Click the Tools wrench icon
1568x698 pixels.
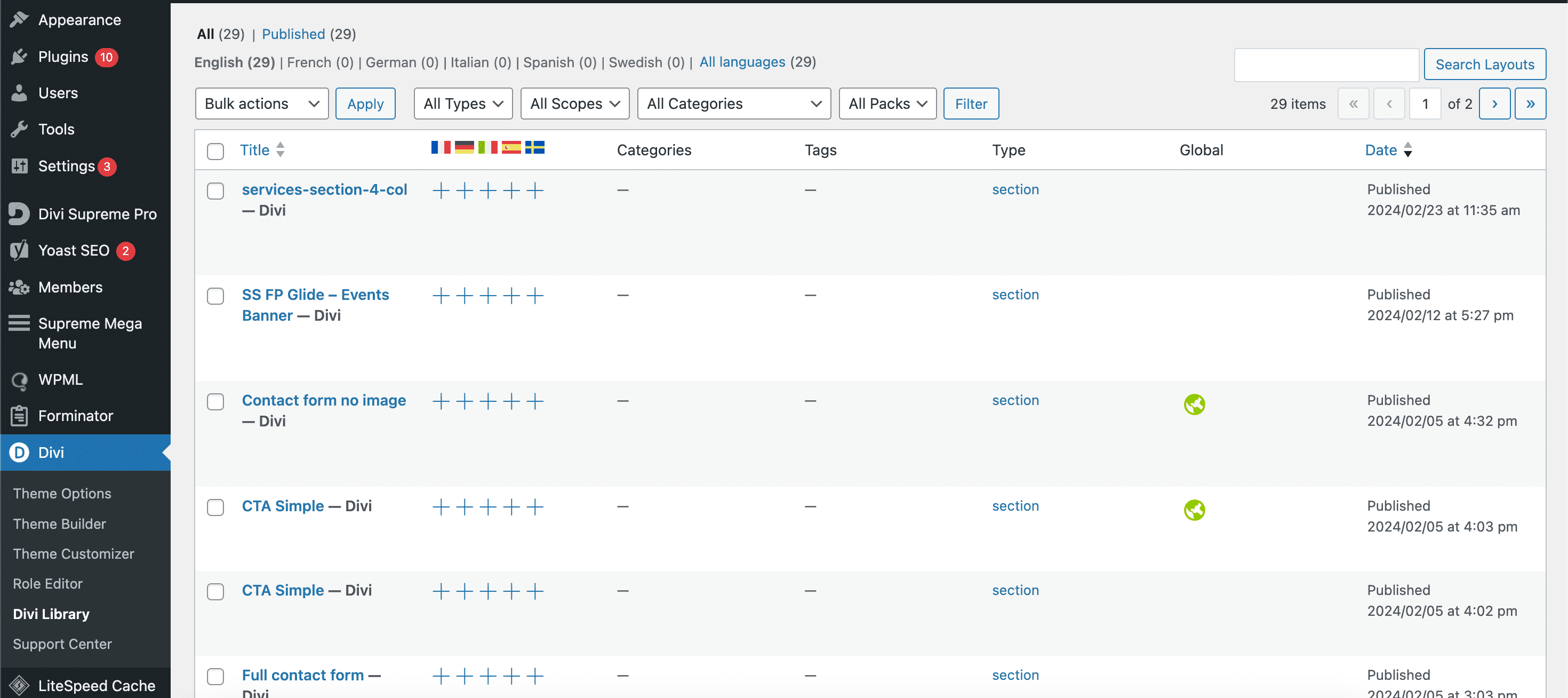click(x=20, y=129)
